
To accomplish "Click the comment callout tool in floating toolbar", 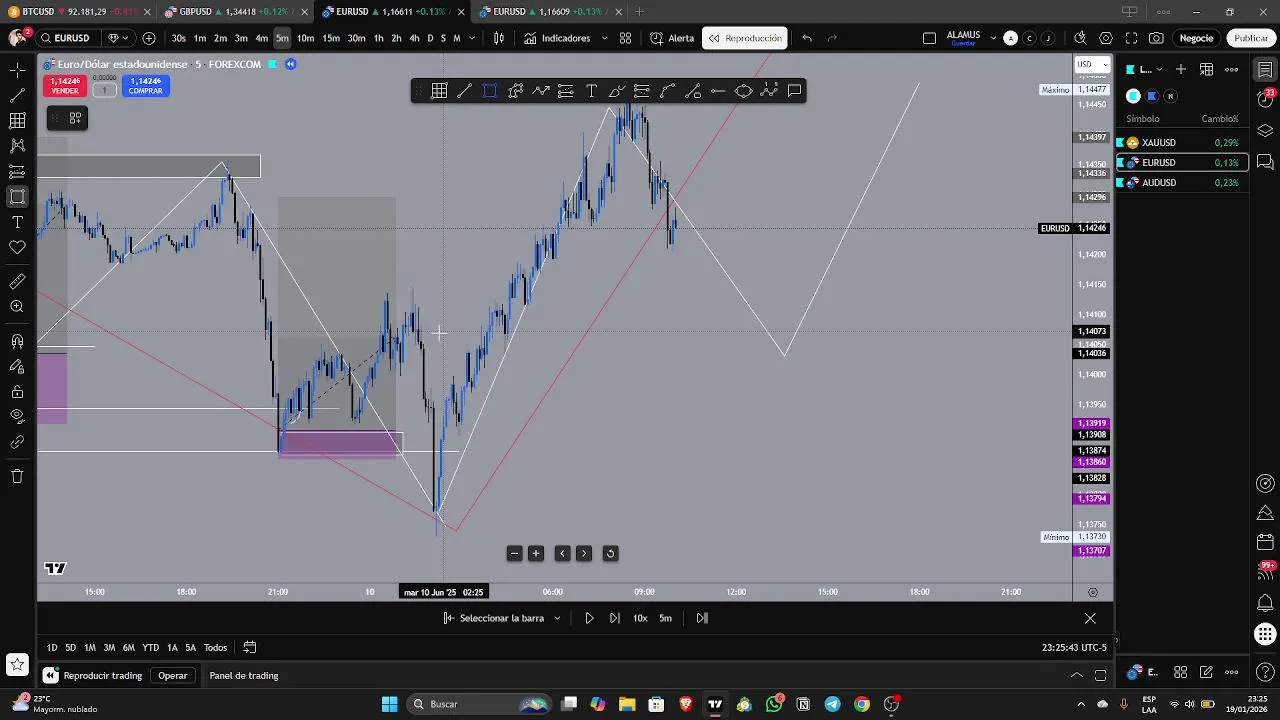I will (794, 91).
